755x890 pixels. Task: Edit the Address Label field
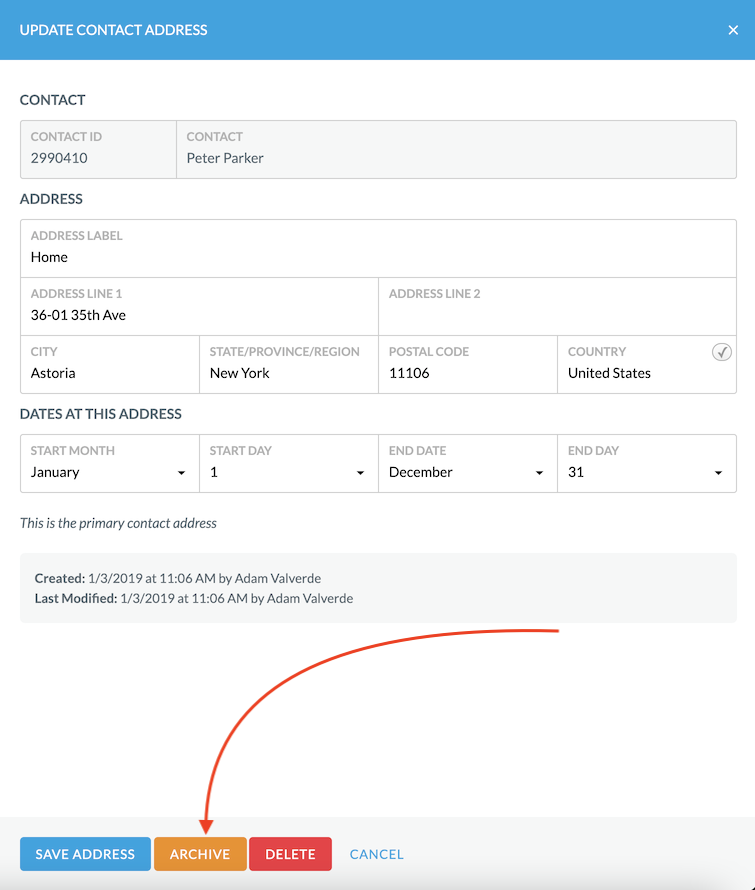click(x=378, y=249)
